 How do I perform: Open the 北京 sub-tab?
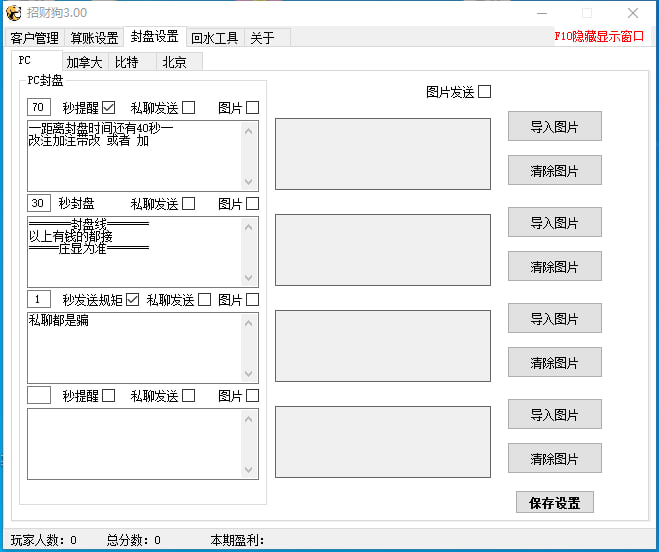click(x=174, y=62)
